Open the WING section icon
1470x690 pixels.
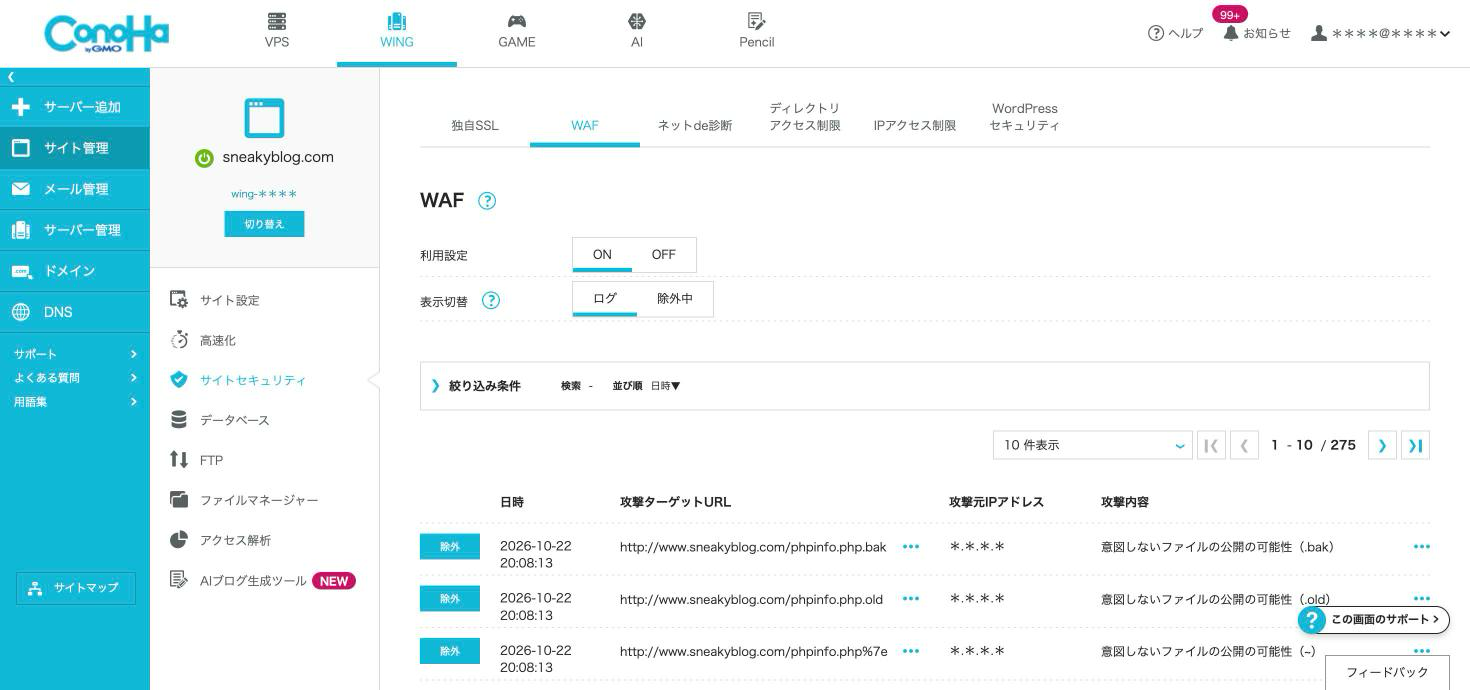point(397,21)
